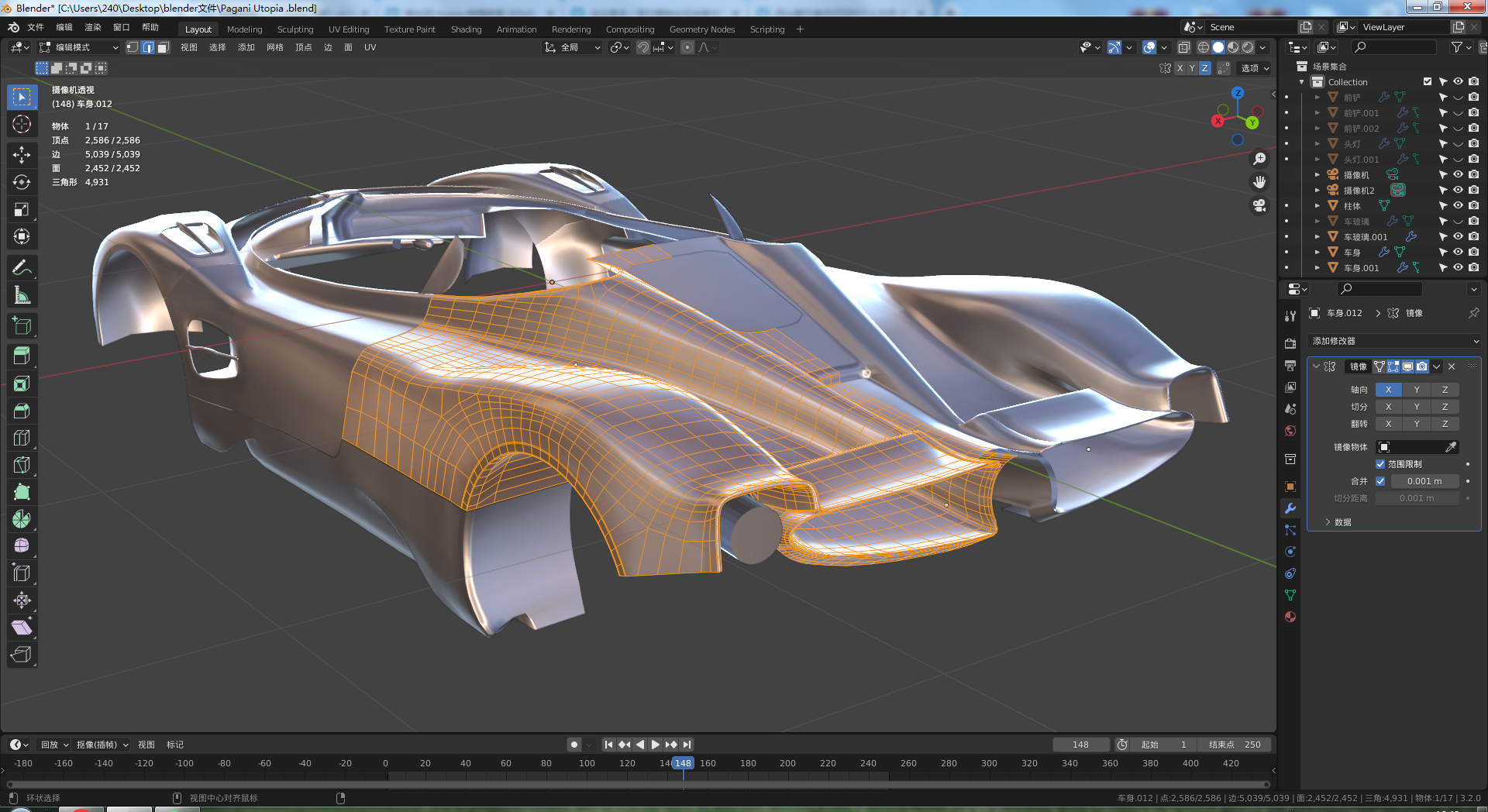This screenshot has height=812, width=1488.
Task: Uncheck the 范围限制 clipping checkbox
Action: tap(1380, 464)
